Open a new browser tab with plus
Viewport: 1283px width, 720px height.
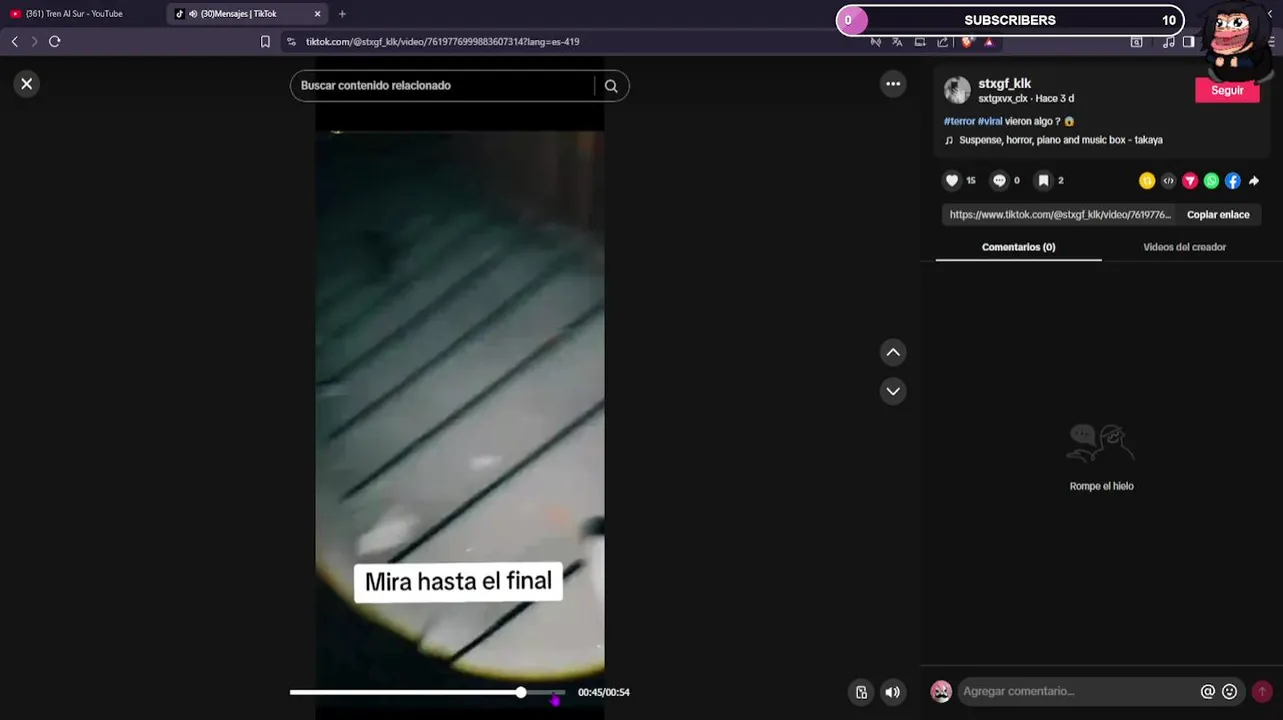click(342, 14)
